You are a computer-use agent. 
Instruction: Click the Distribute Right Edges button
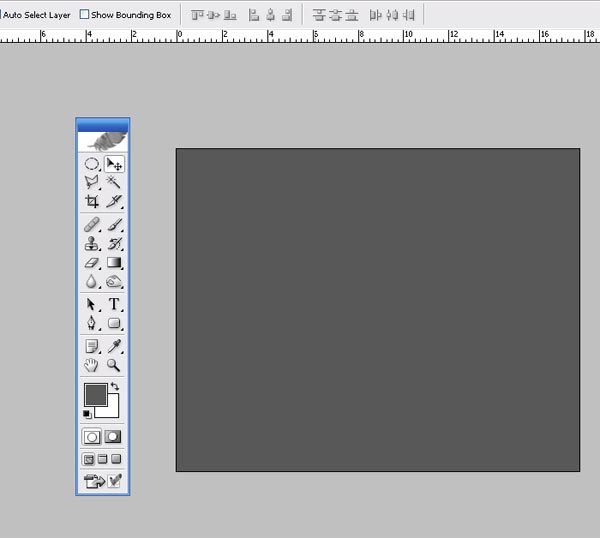pos(409,15)
